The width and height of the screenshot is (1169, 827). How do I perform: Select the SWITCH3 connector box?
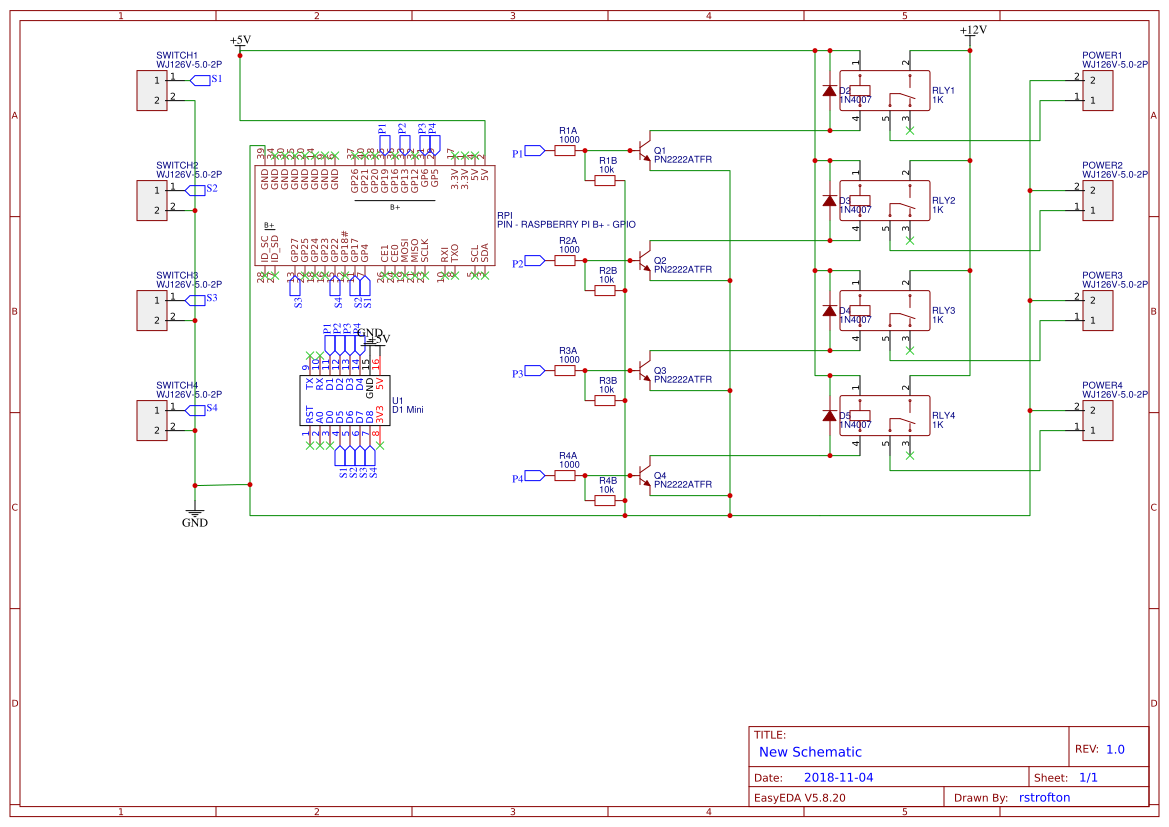[151, 310]
